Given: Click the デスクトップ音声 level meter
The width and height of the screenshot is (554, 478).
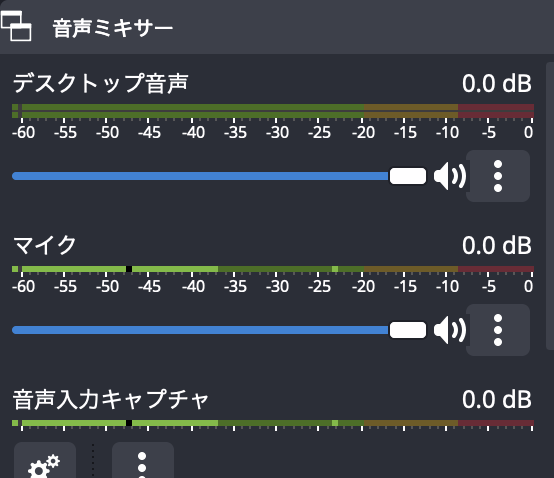Looking at the screenshot, I should click(273, 111).
